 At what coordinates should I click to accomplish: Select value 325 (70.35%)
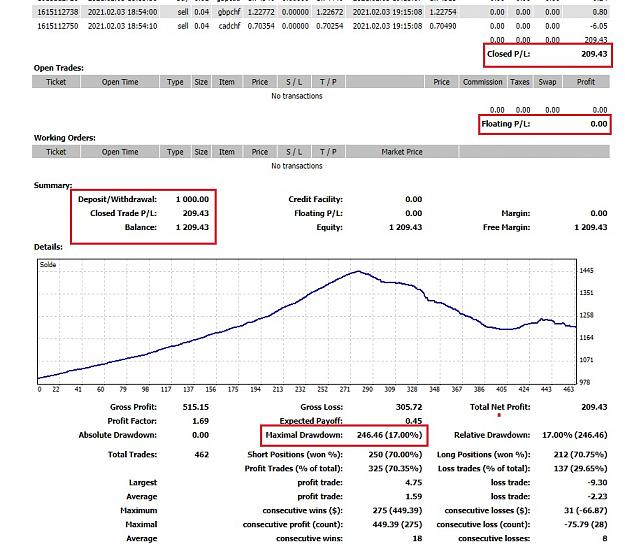[395, 468]
